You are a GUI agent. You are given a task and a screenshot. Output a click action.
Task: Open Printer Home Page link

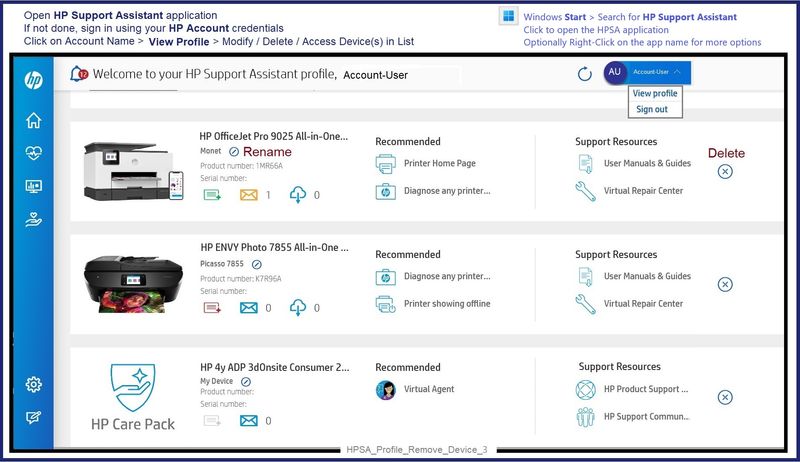[x=440, y=163]
